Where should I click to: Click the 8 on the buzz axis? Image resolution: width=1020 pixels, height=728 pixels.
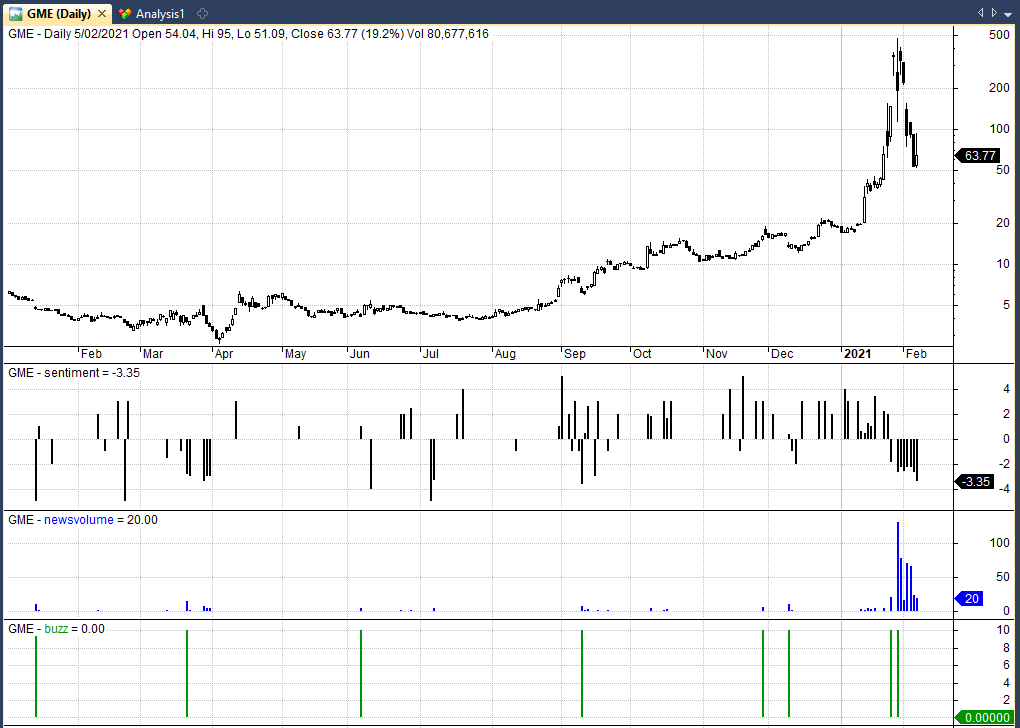[x=1007, y=648]
